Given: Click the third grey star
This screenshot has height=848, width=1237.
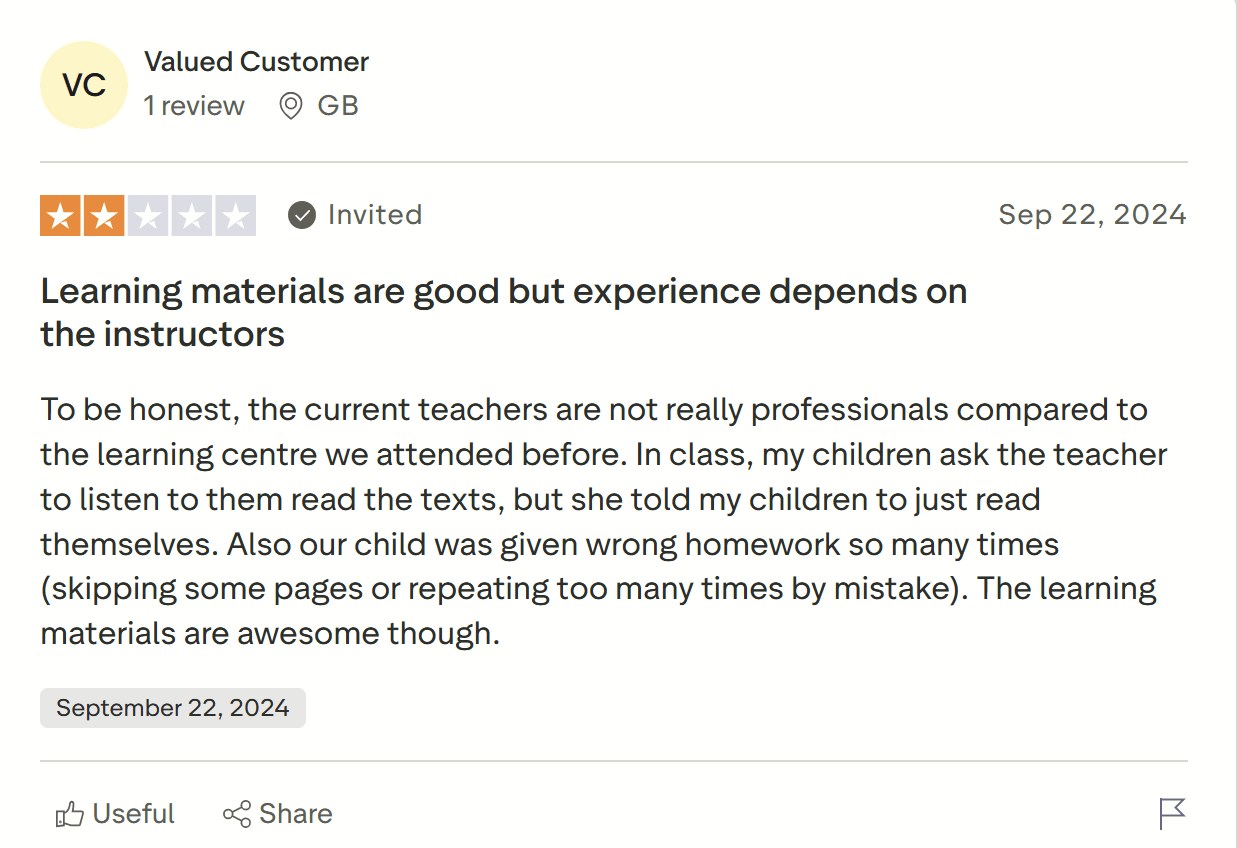Looking at the screenshot, I should pos(148,216).
